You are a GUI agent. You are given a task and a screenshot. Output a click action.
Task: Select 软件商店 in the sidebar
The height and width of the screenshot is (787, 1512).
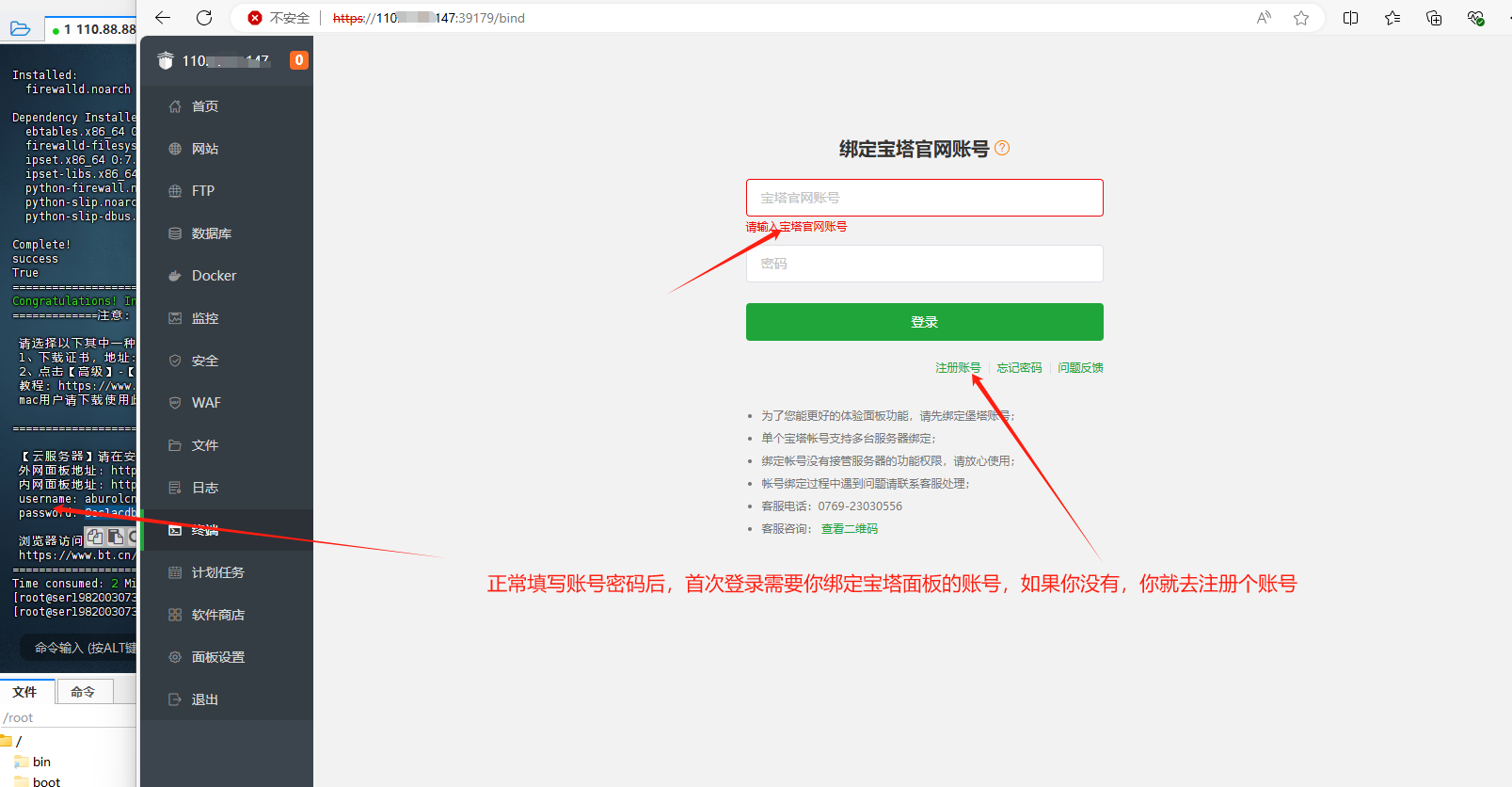point(217,615)
